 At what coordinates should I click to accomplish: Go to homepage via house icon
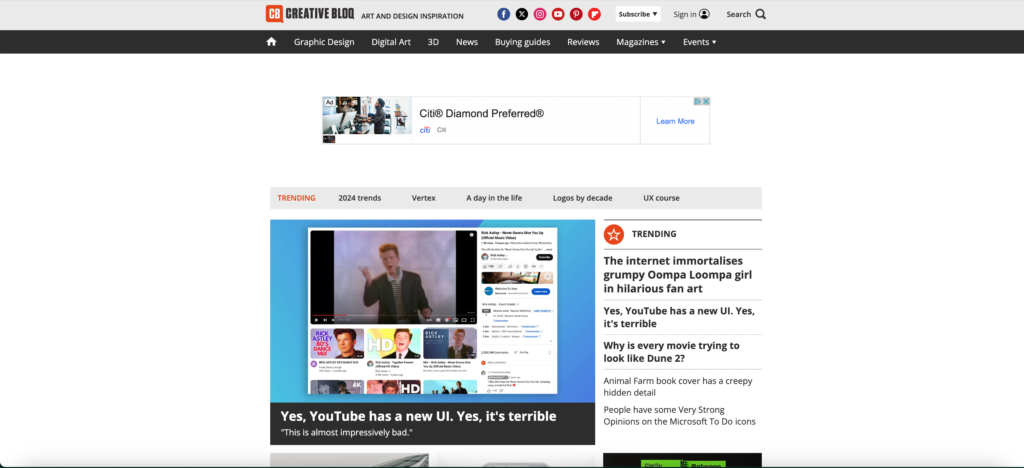[x=271, y=42]
